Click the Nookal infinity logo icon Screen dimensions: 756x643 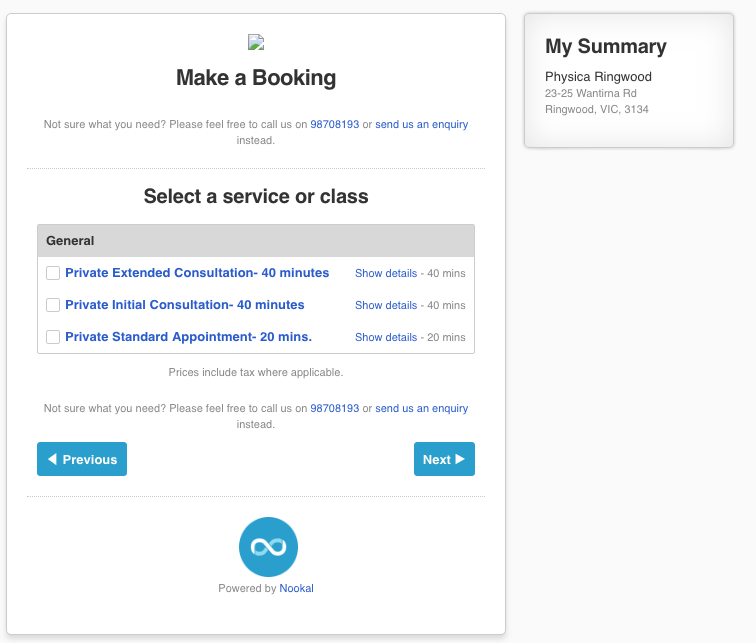pos(268,547)
